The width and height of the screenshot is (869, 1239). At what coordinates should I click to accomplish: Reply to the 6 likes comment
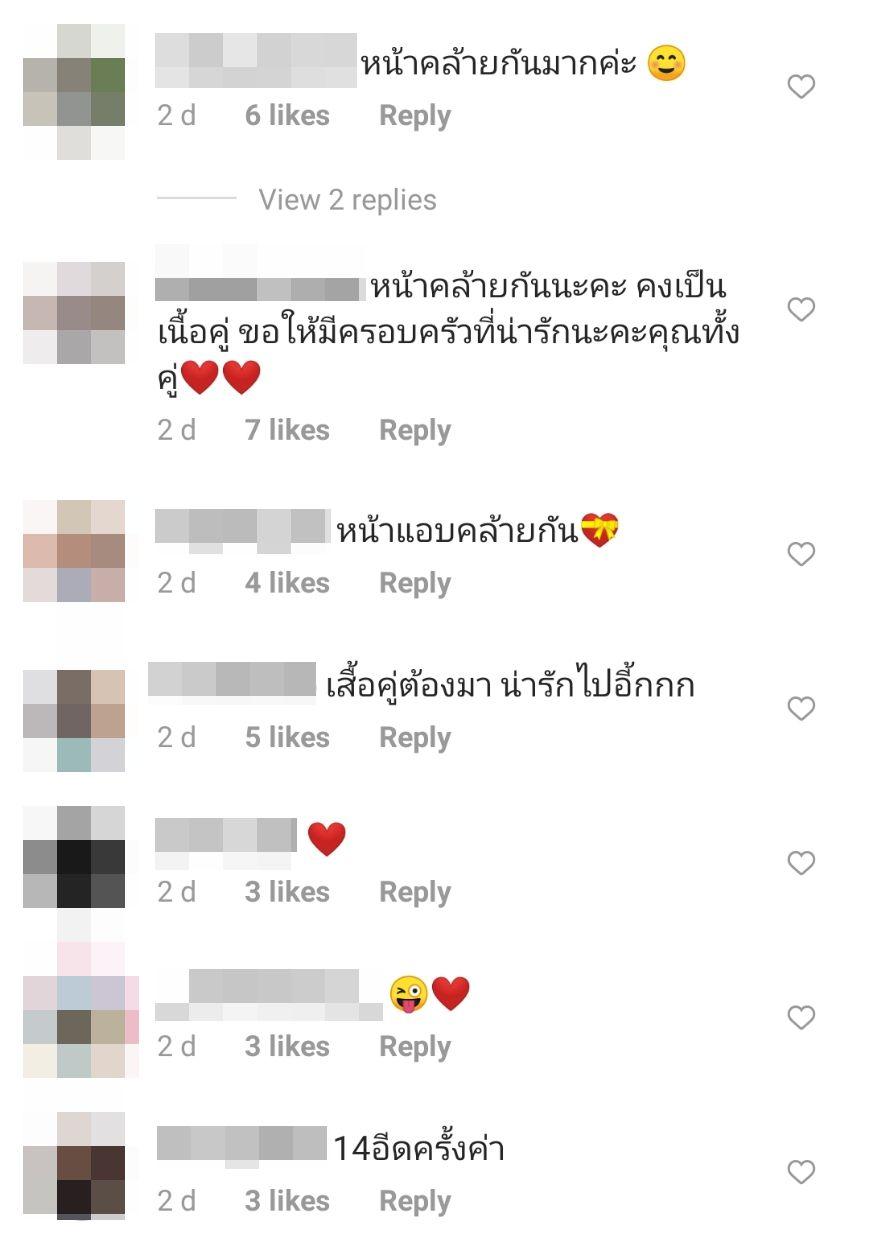click(414, 116)
